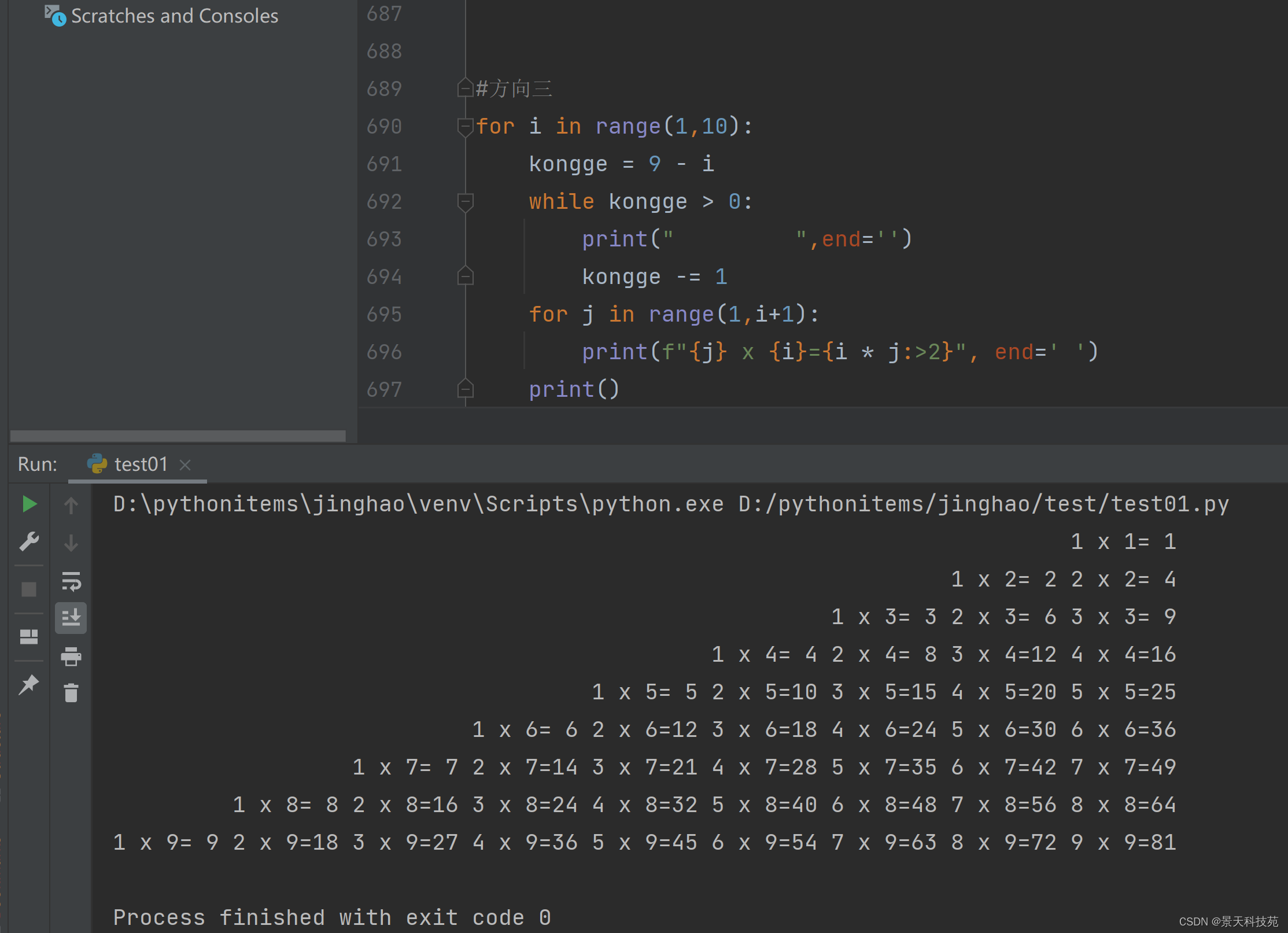Toggle soft-wrap for console output
The image size is (1288, 933).
71,581
